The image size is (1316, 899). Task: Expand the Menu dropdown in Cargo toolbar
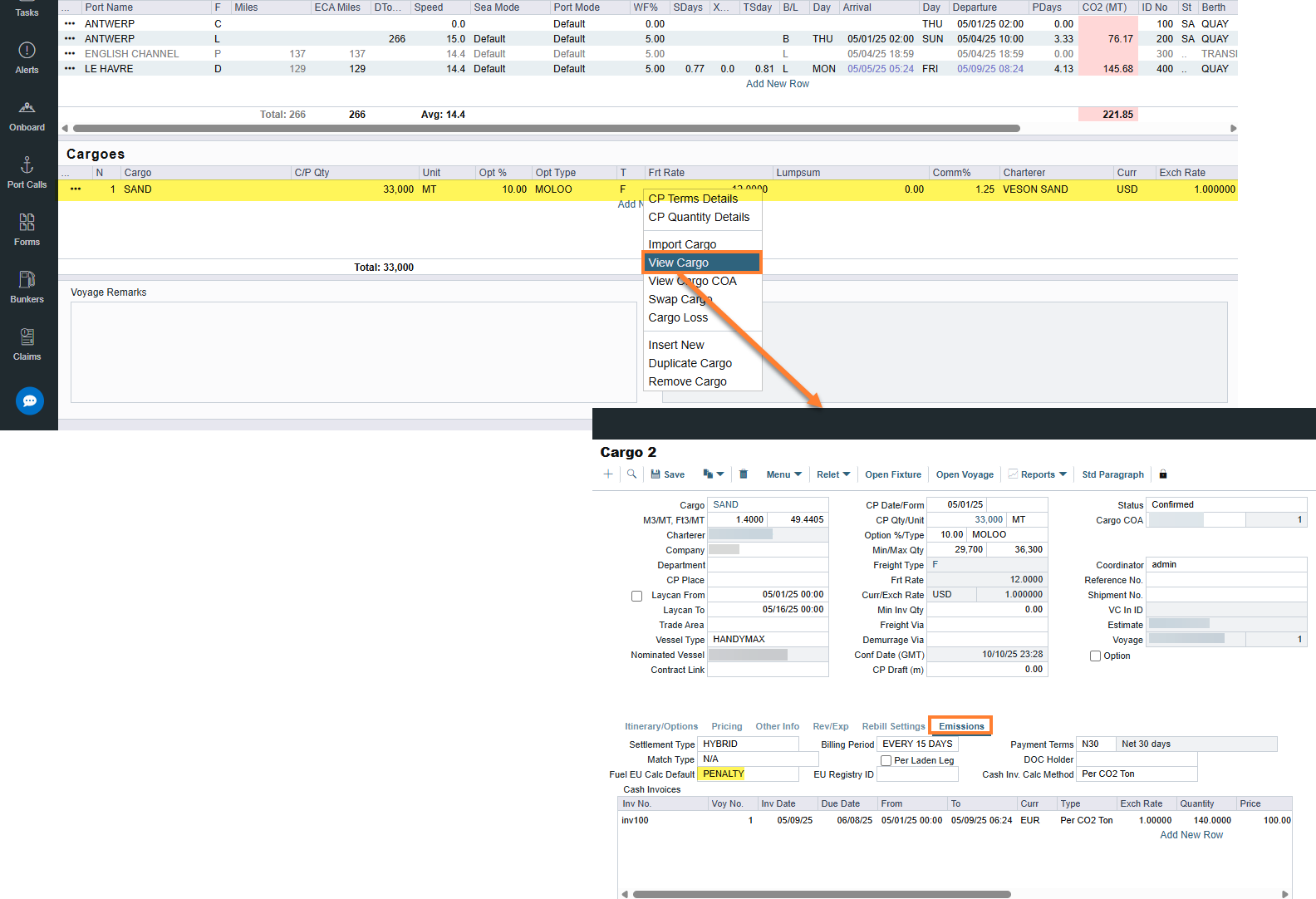click(x=783, y=474)
